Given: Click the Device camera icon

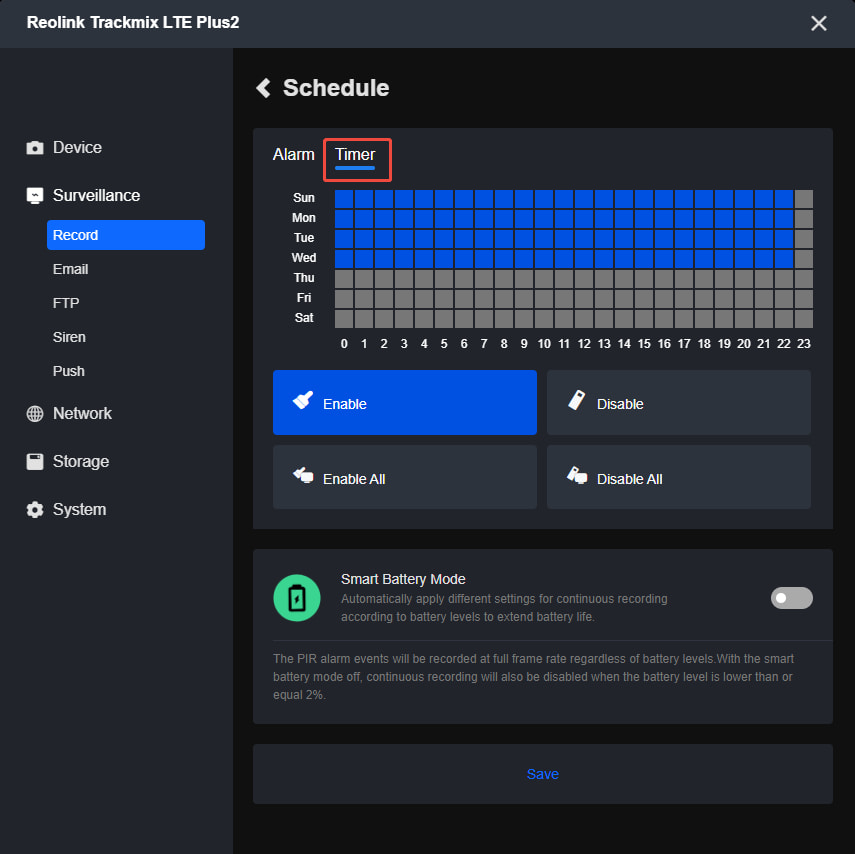Looking at the screenshot, I should coord(35,148).
